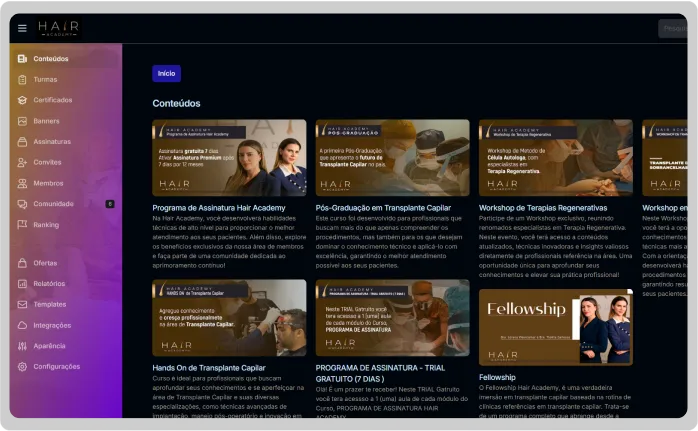The image size is (698, 431).
Task: Go to Conteúdos in the sidebar
Action: click(x=50, y=59)
